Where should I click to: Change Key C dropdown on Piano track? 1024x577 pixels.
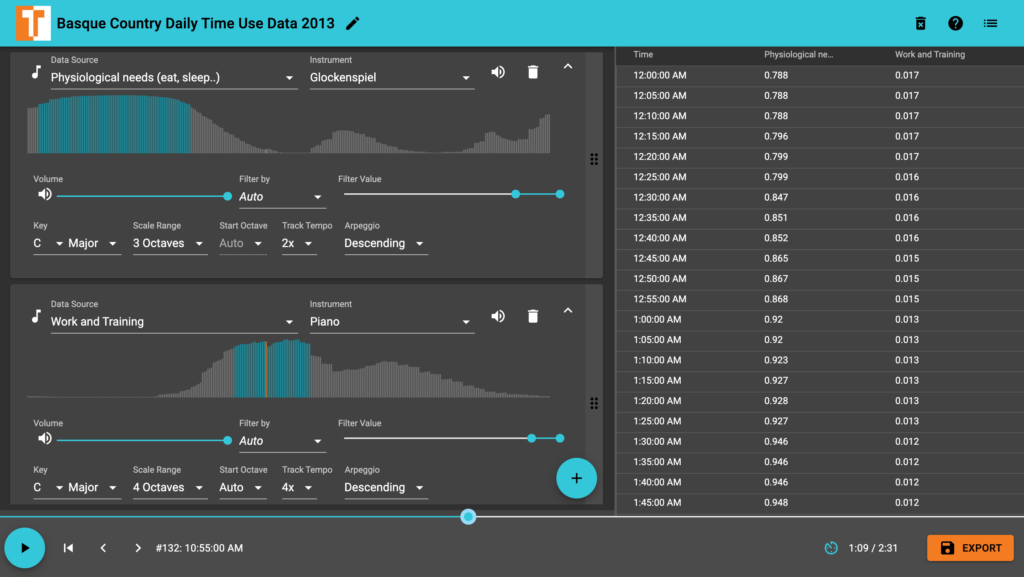tap(48, 488)
